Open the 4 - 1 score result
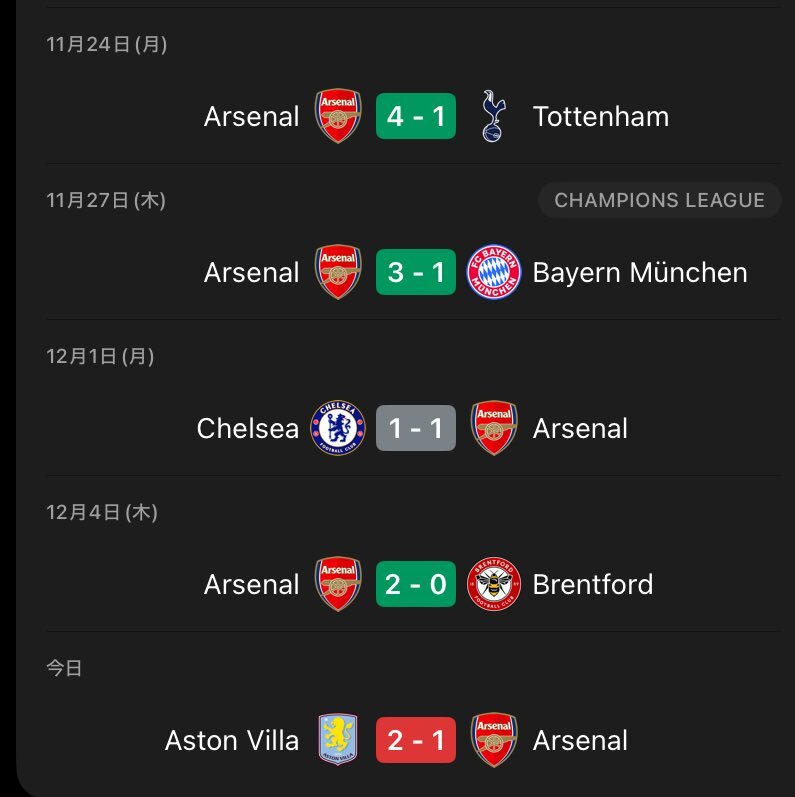The image size is (795, 797). tap(416, 116)
